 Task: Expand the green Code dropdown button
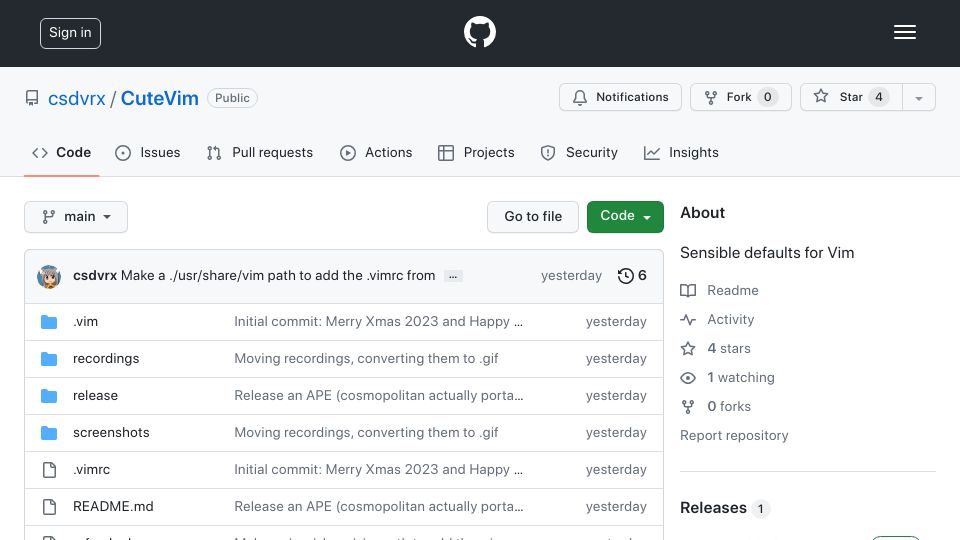pyautogui.click(x=625, y=217)
